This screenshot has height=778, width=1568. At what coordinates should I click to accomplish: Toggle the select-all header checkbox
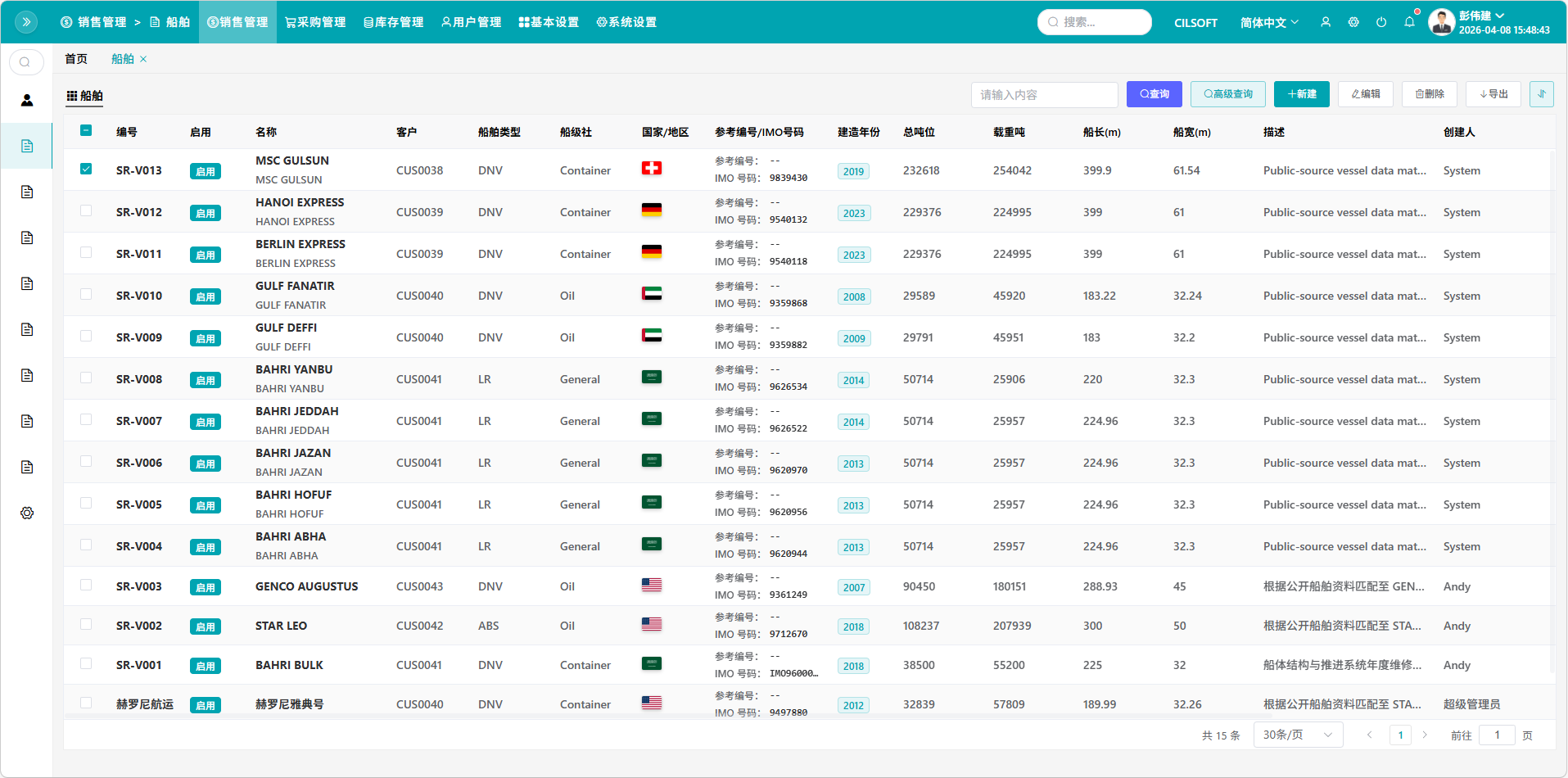tap(86, 131)
